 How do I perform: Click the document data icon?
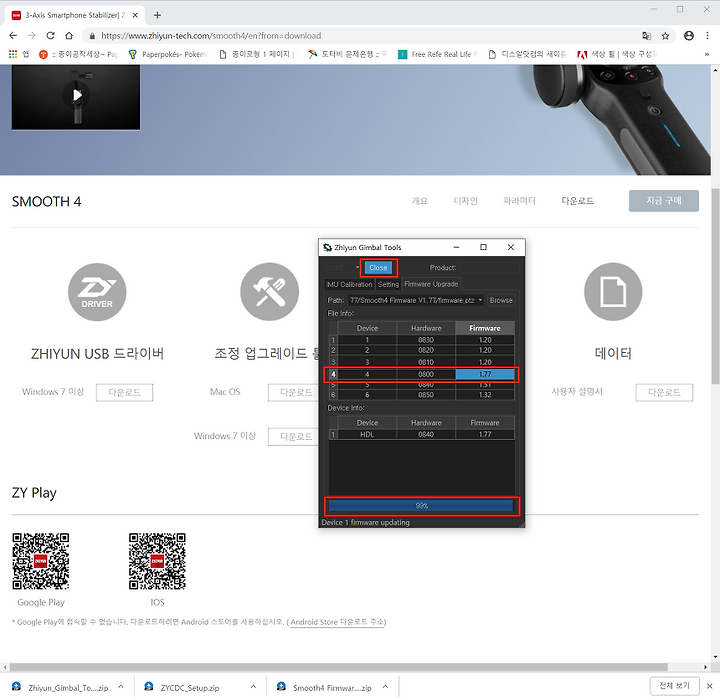pyautogui.click(x=613, y=292)
